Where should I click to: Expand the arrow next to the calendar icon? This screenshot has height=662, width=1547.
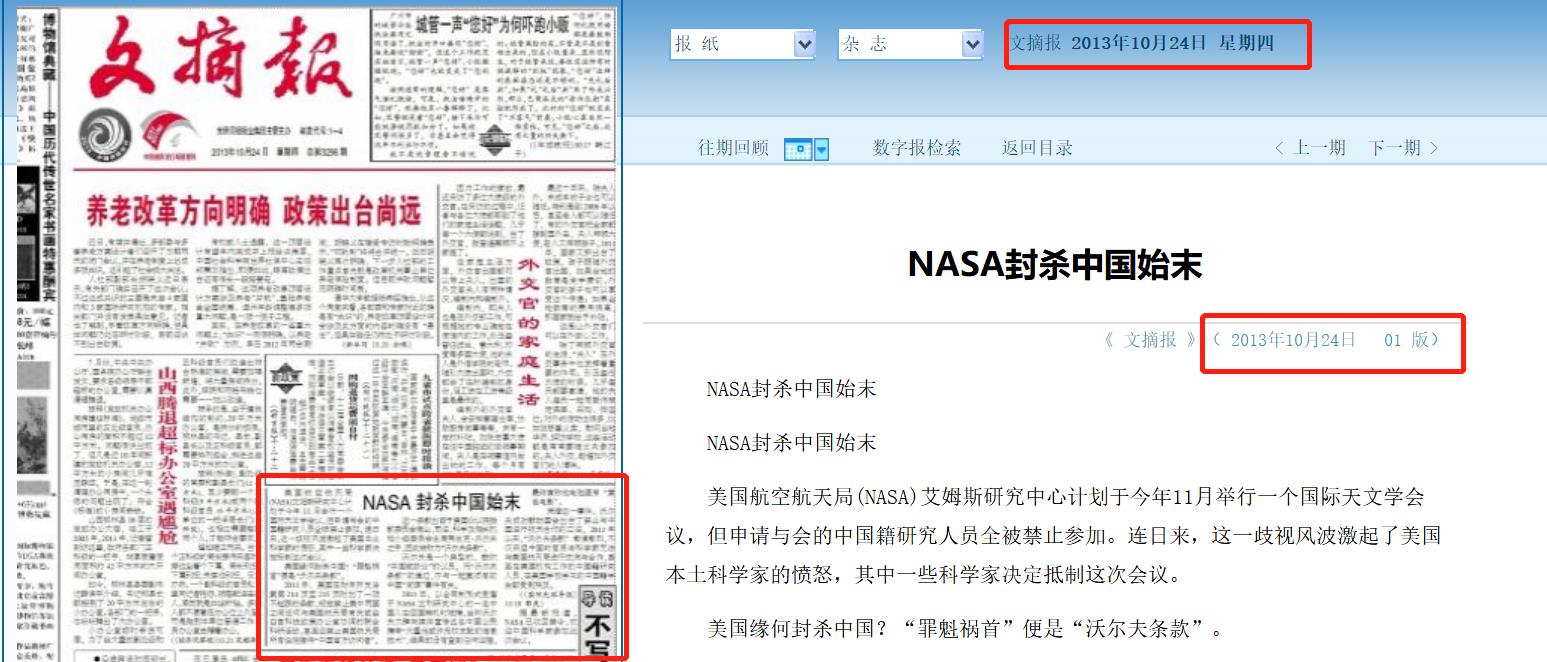pos(822,149)
